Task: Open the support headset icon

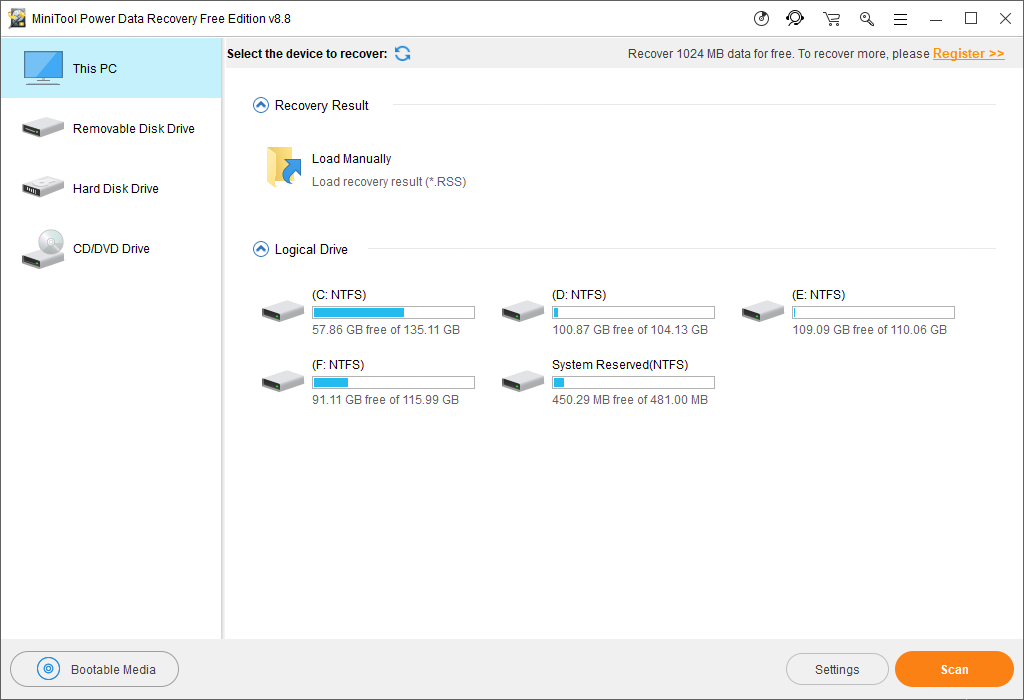Action: 795,18
